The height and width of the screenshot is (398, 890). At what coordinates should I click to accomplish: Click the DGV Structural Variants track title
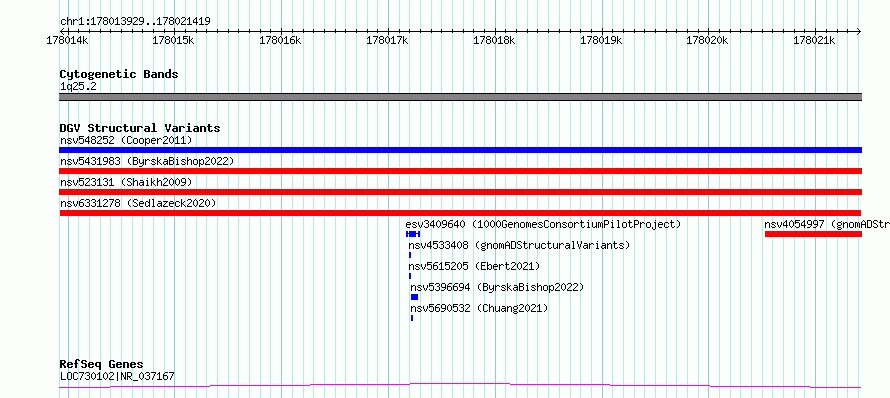(x=140, y=128)
